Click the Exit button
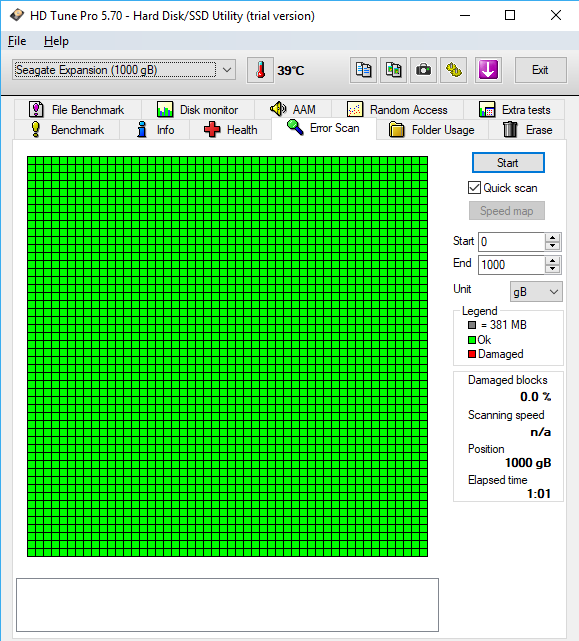 click(540, 70)
